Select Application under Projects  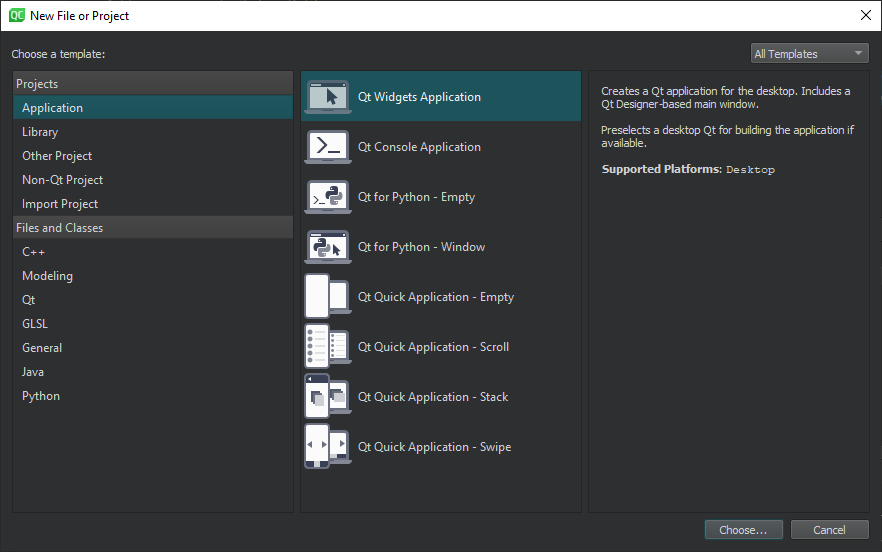(153, 107)
